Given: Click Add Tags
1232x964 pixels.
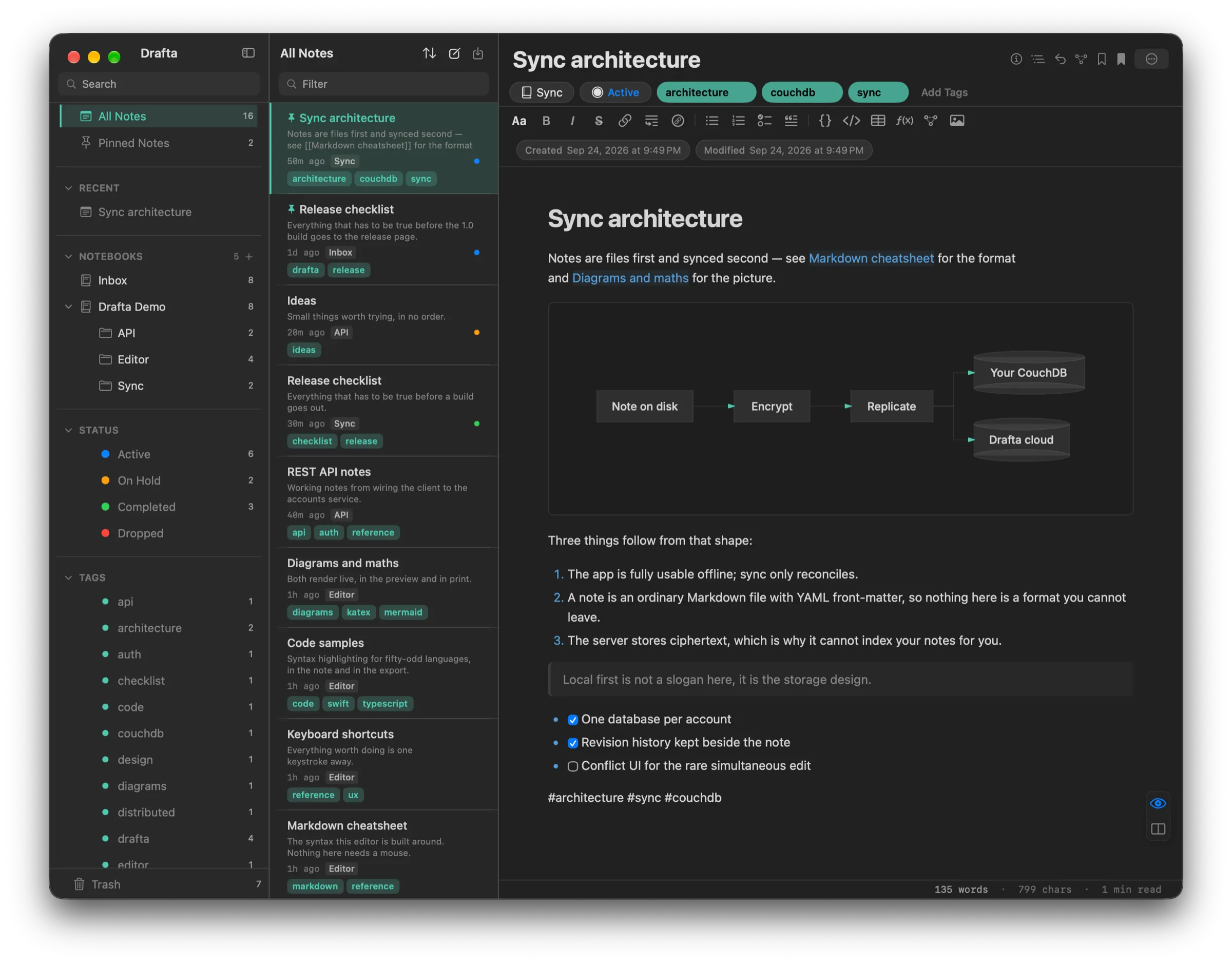Looking at the screenshot, I should pyautogui.click(x=944, y=92).
